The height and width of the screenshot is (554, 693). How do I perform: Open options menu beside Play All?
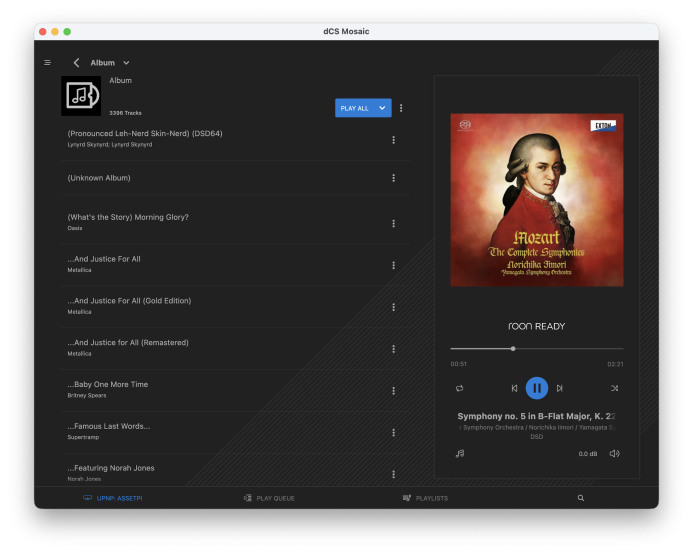click(401, 108)
